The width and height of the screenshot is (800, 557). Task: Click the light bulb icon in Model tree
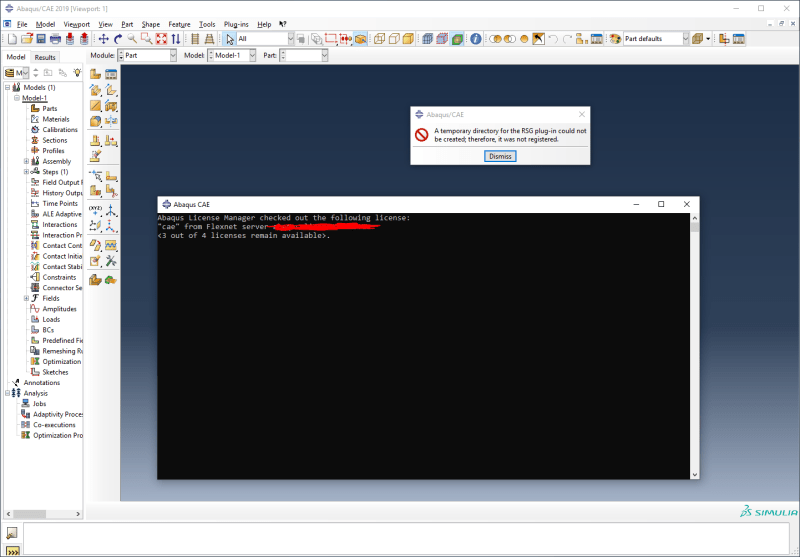[77, 72]
